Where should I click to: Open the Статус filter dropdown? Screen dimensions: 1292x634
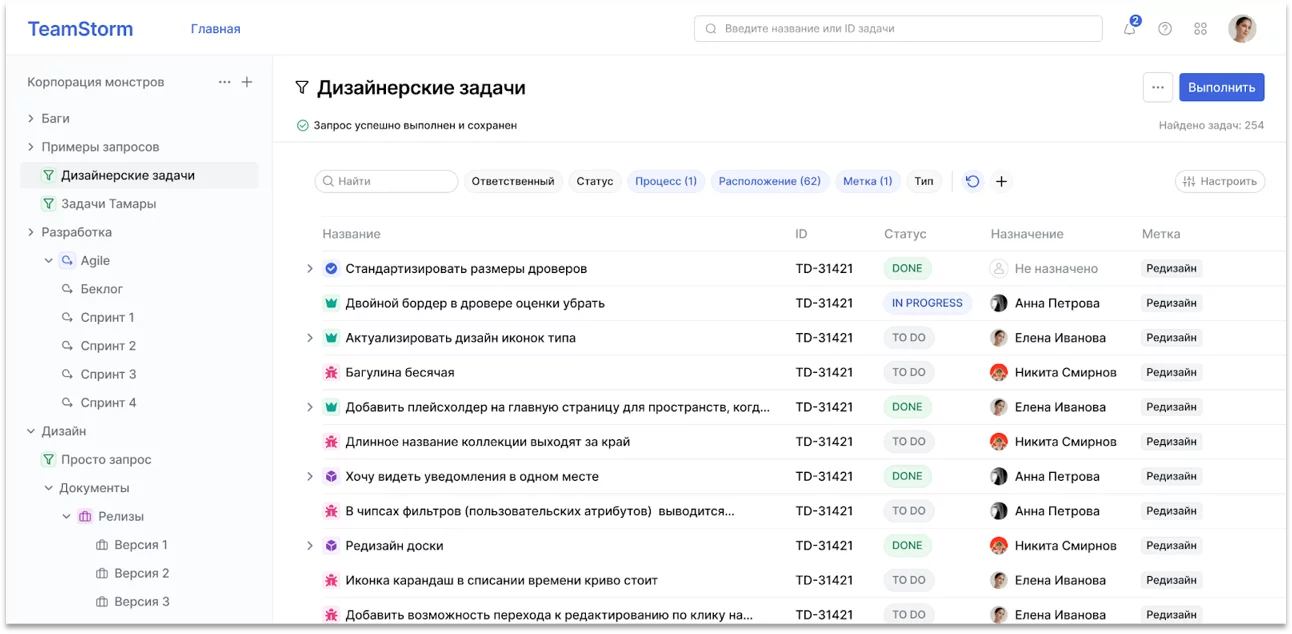point(595,181)
